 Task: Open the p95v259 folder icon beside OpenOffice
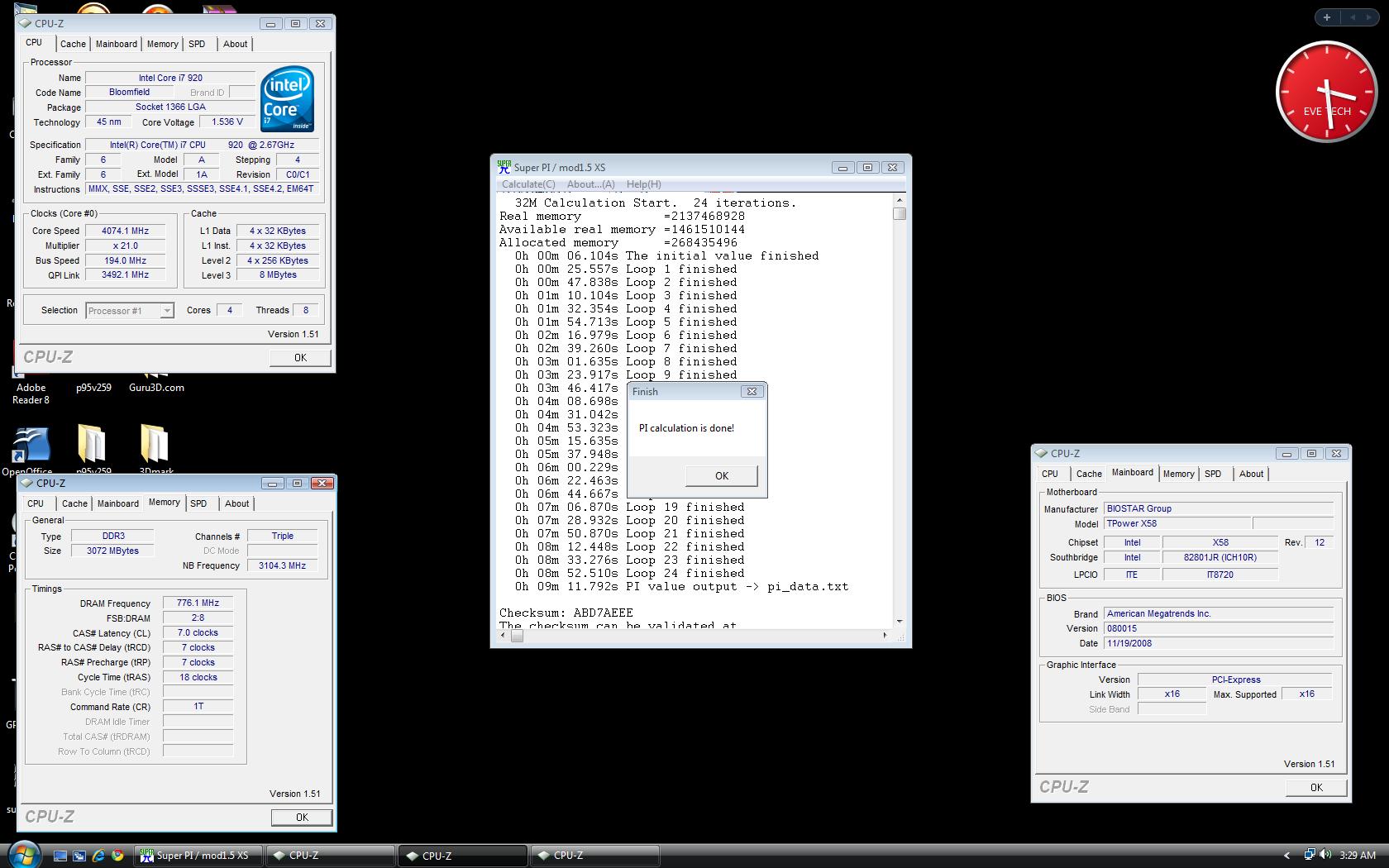(x=92, y=444)
